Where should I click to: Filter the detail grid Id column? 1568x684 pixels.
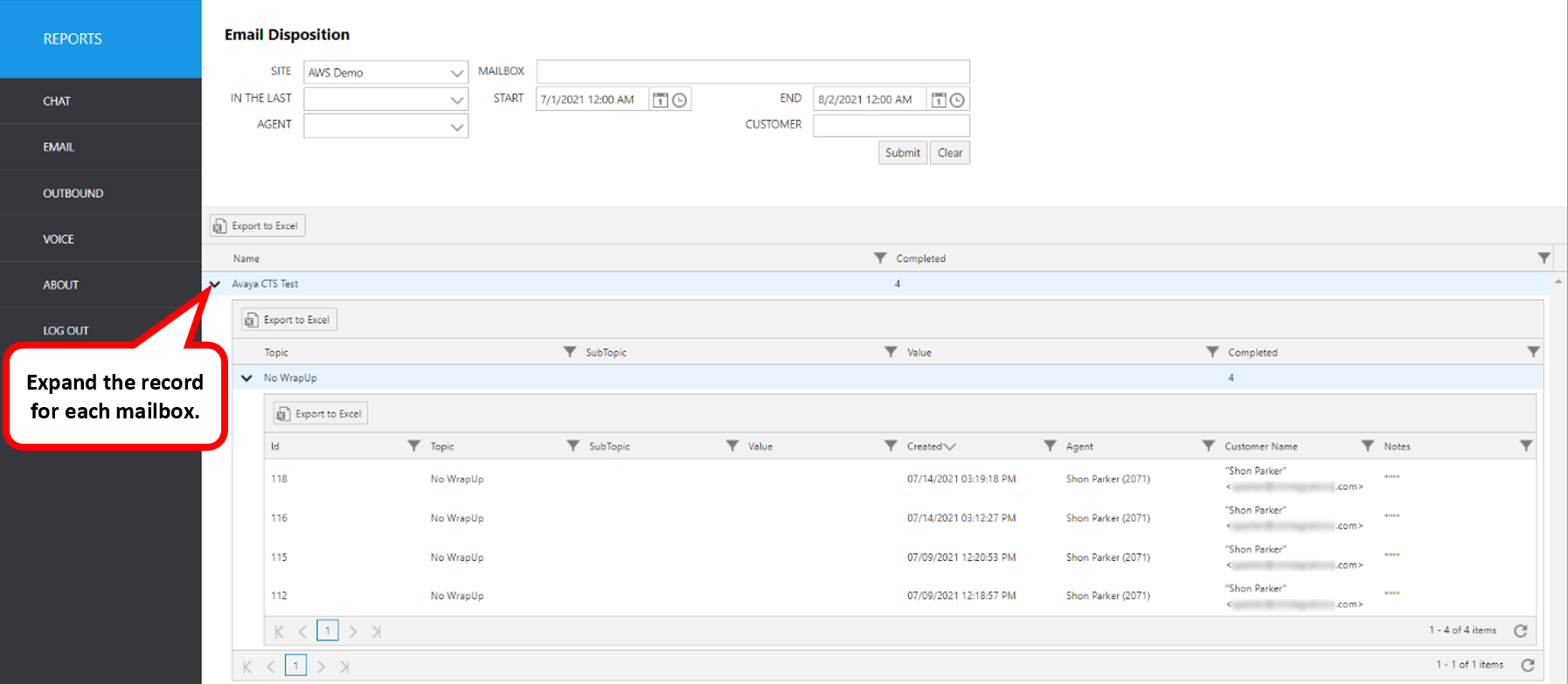coord(414,446)
